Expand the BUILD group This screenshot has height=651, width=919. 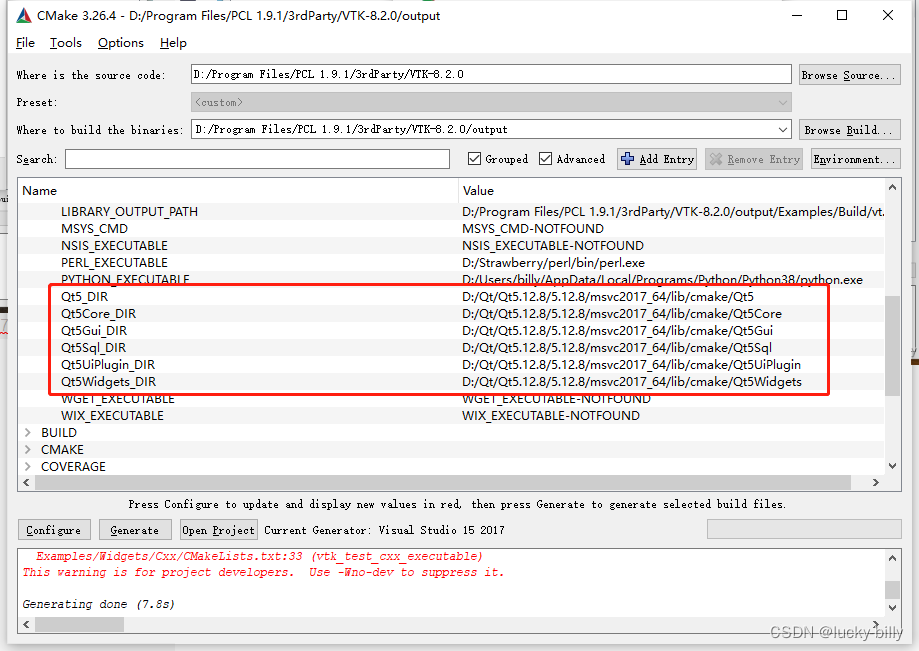point(28,432)
